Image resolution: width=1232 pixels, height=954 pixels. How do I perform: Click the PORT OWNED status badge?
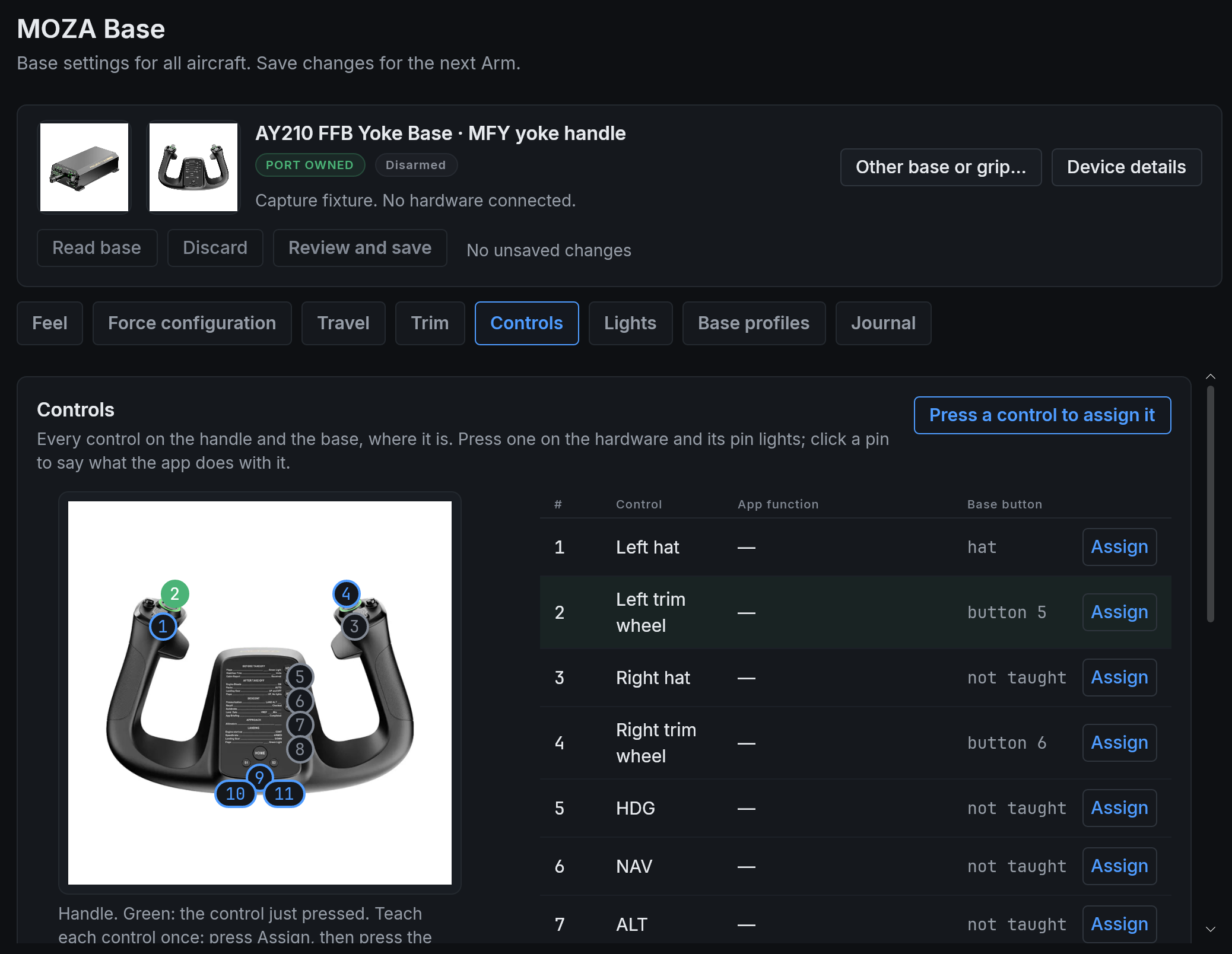point(310,165)
